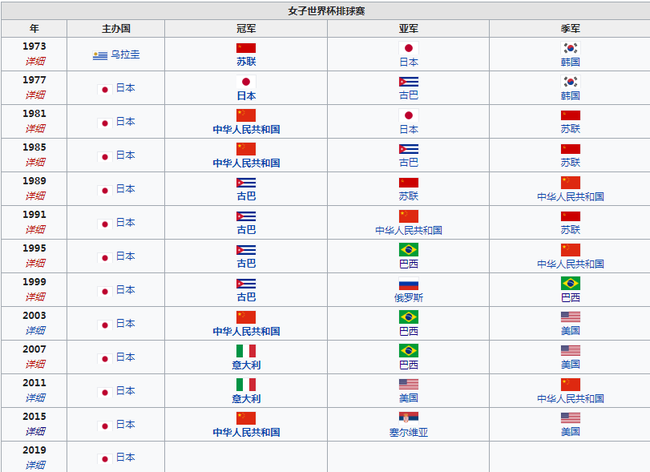Click the Italy flag for the 2007 champion

coord(246,351)
